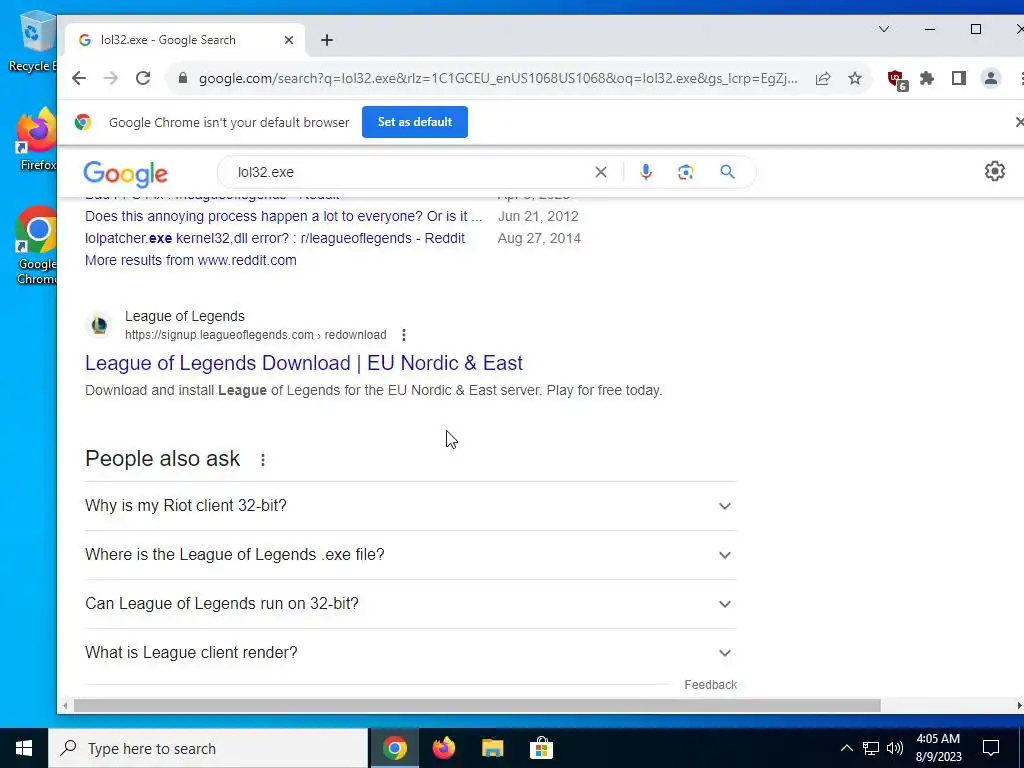Set Chrome as default browser
Screen dimensions: 1024x768
coord(415,122)
